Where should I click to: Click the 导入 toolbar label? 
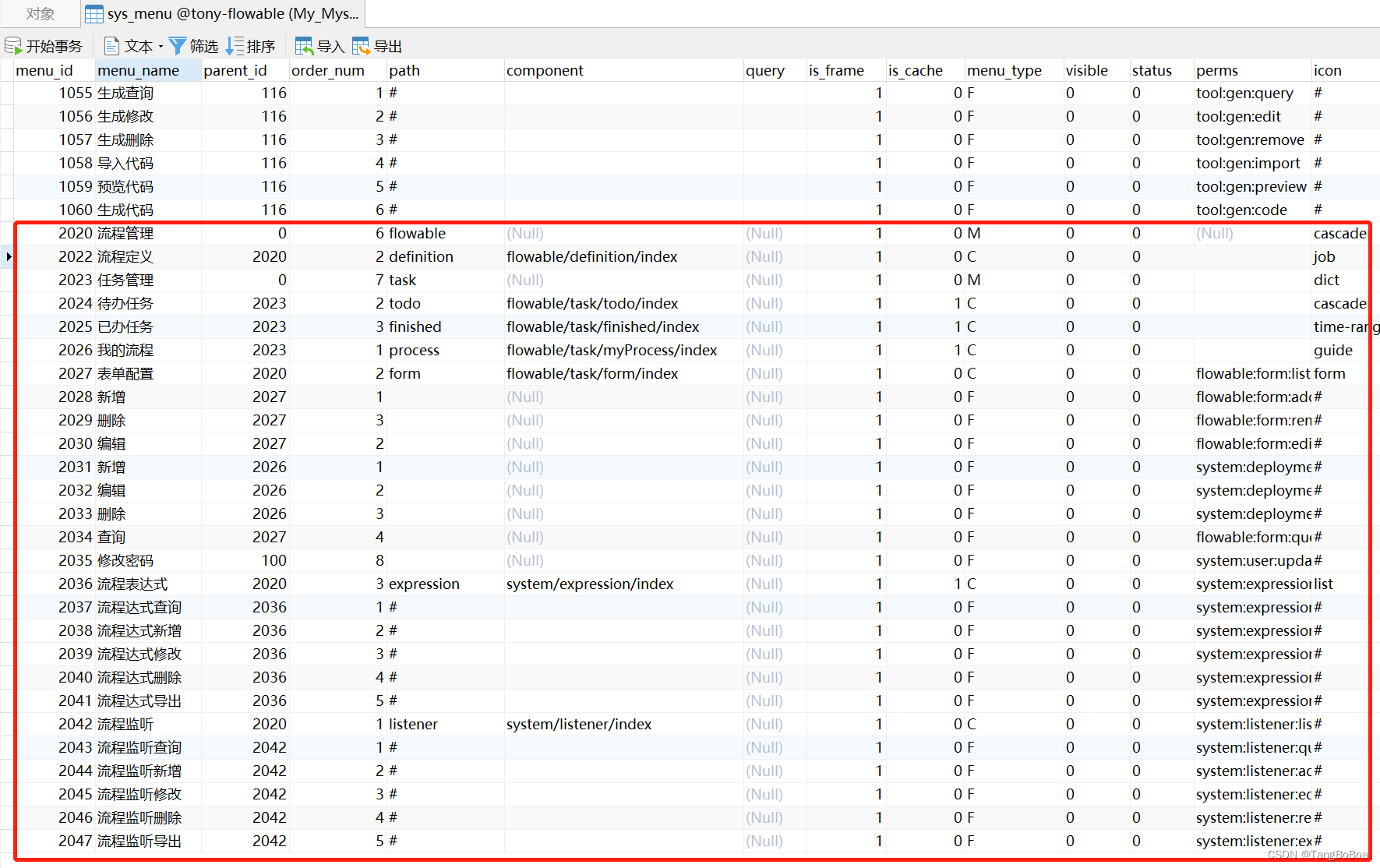330,47
